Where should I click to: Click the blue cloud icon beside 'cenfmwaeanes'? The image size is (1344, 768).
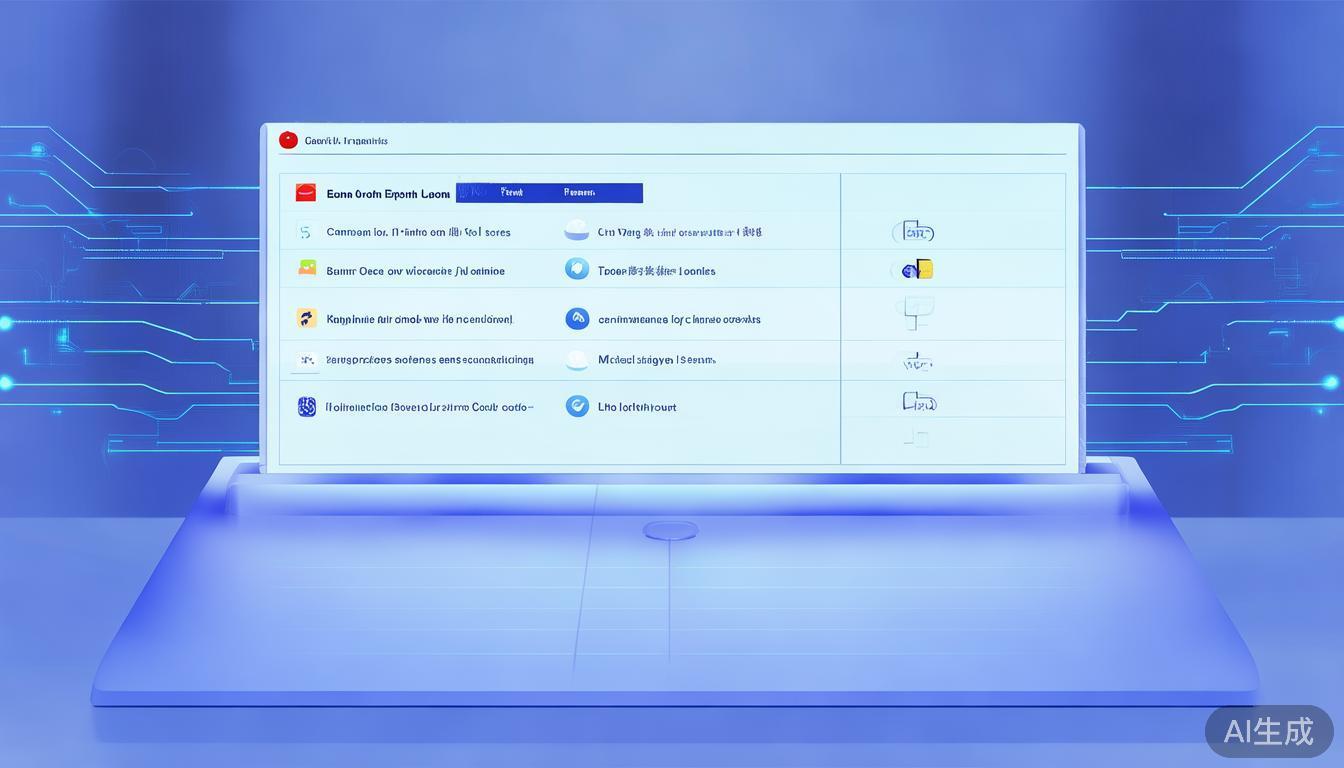[577, 319]
